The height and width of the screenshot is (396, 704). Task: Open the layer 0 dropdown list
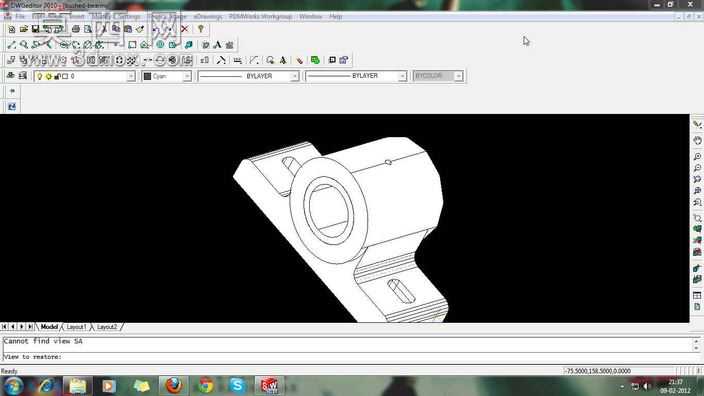pyautogui.click(x=131, y=76)
